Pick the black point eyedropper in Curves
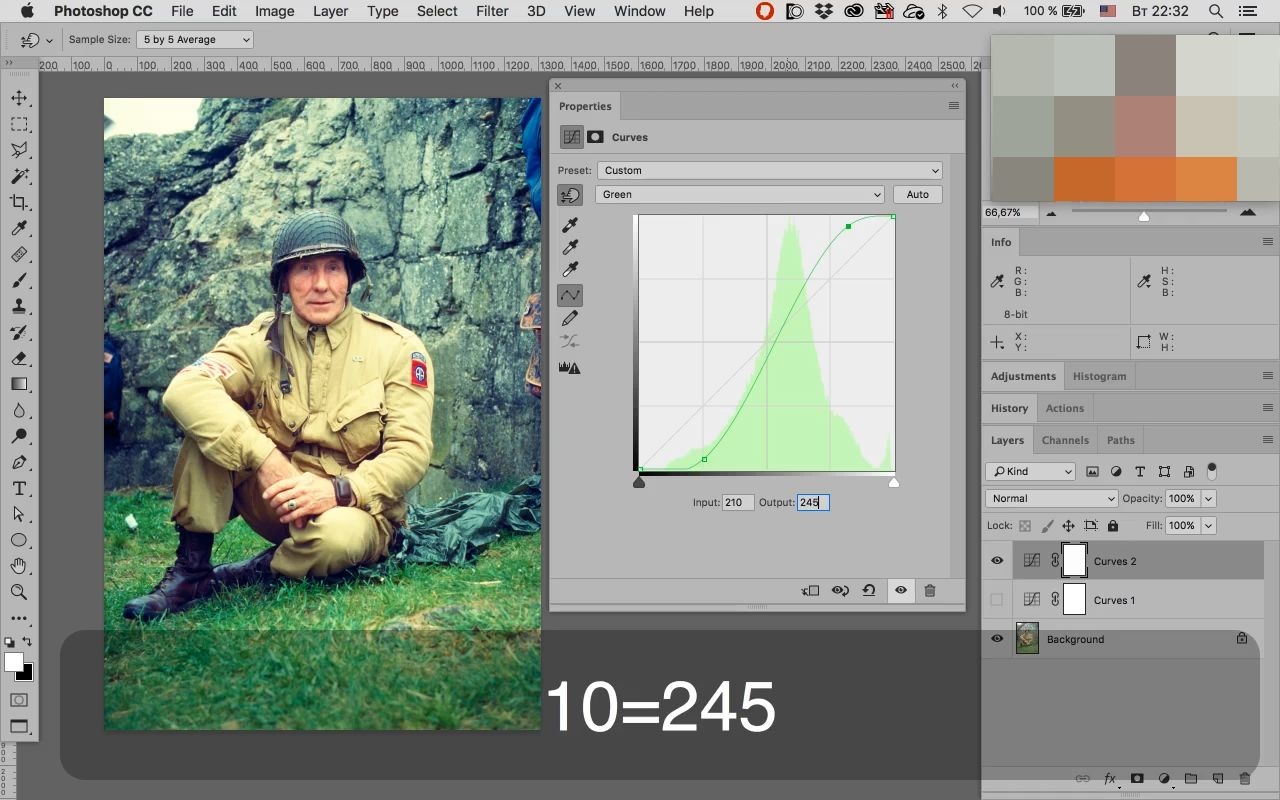 point(570,225)
